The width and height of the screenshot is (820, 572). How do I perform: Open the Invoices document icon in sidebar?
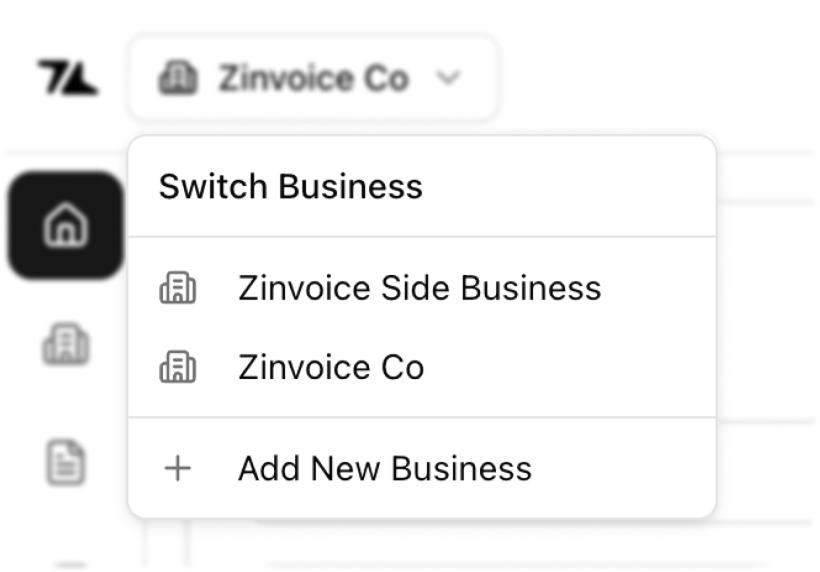[x=65, y=462]
